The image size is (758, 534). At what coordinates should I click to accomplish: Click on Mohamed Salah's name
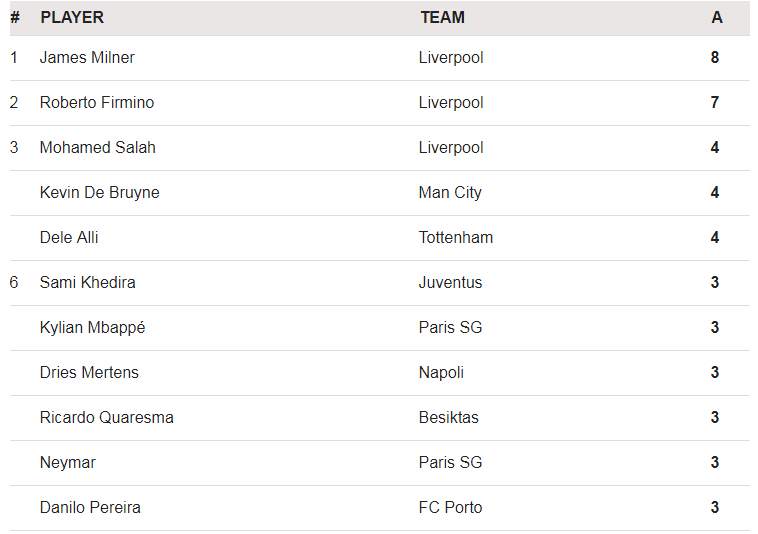coord(98,147)
